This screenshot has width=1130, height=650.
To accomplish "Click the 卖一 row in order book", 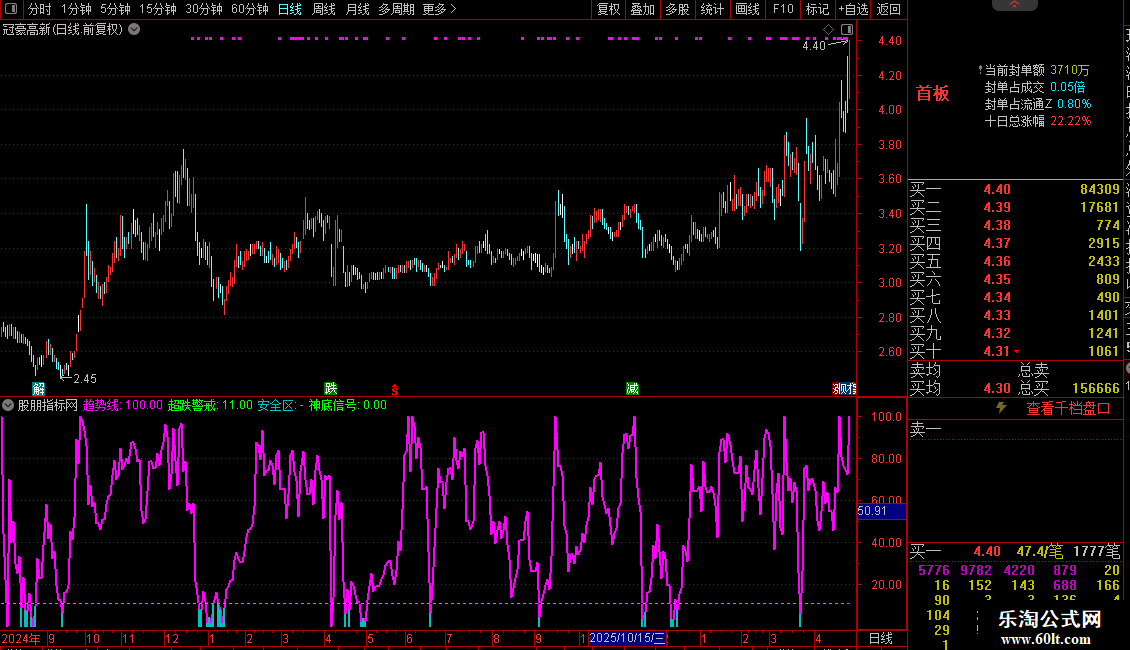I will coord(1014,430).
